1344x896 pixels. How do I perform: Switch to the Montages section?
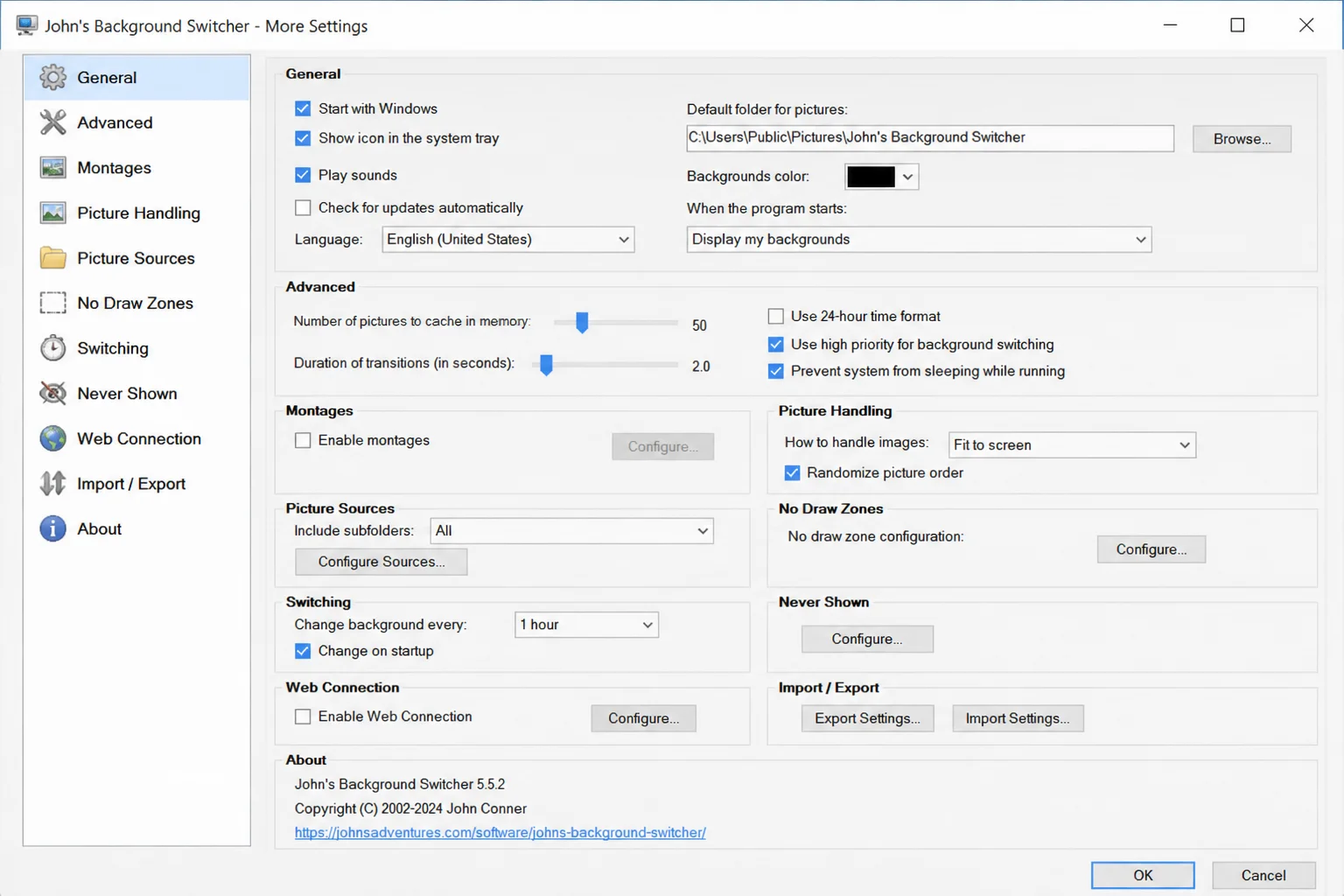[x=136, y=167]
